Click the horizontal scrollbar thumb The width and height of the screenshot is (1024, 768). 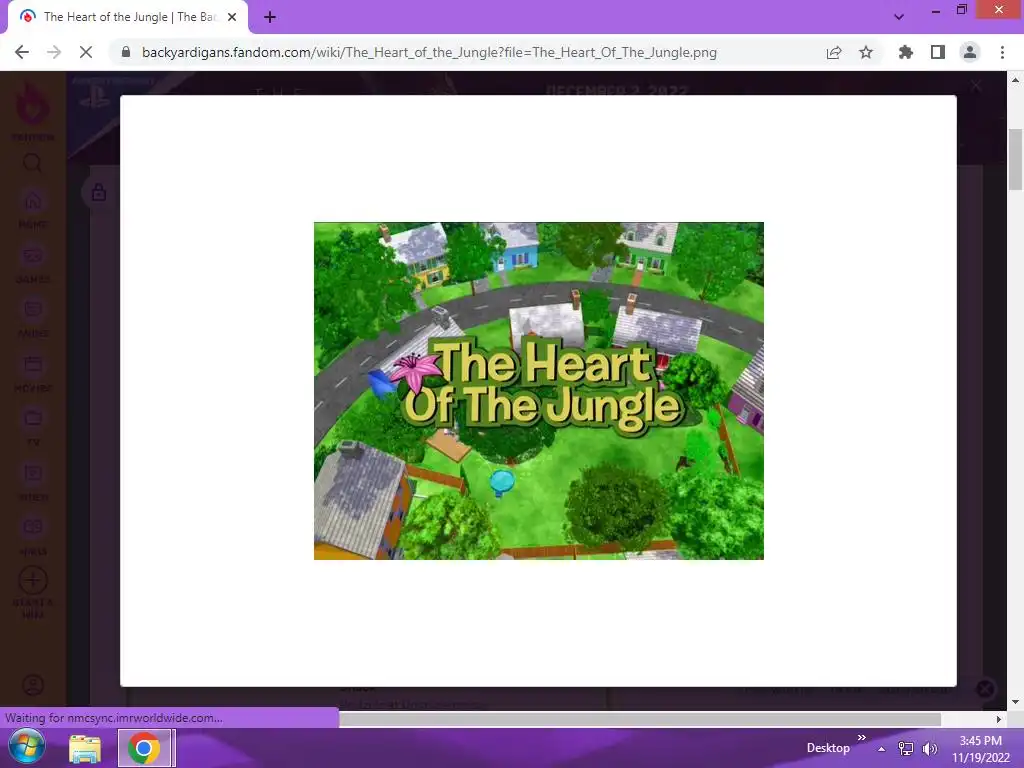pos(640,719)
